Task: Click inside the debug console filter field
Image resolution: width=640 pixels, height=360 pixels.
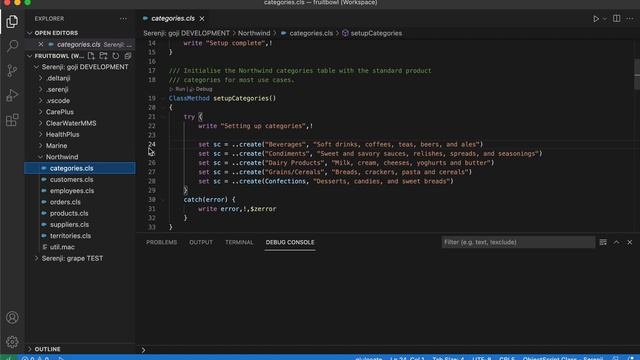Action: [518, 242]
